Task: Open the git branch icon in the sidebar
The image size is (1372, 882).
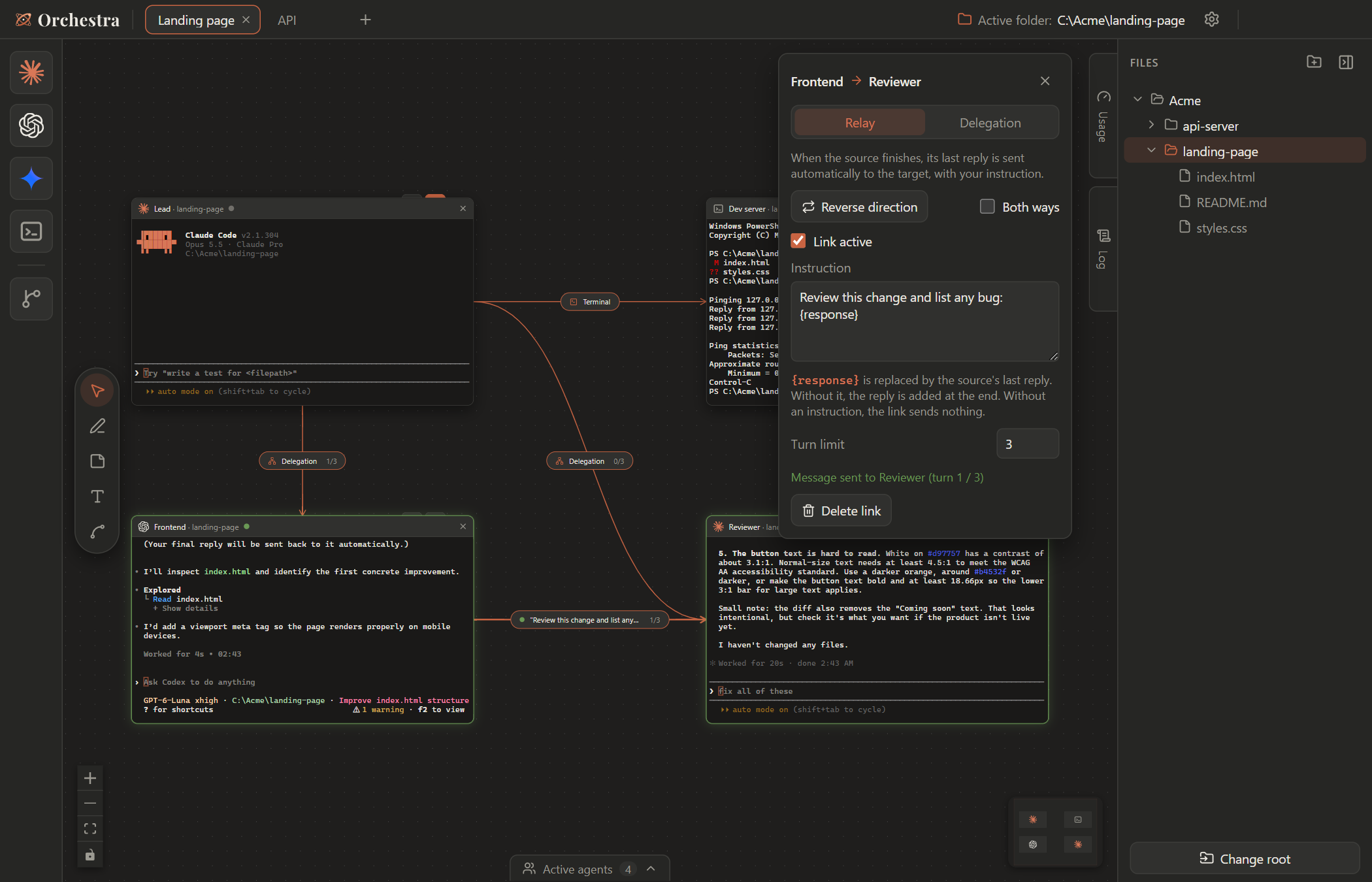Action: (x=31, y=299)
